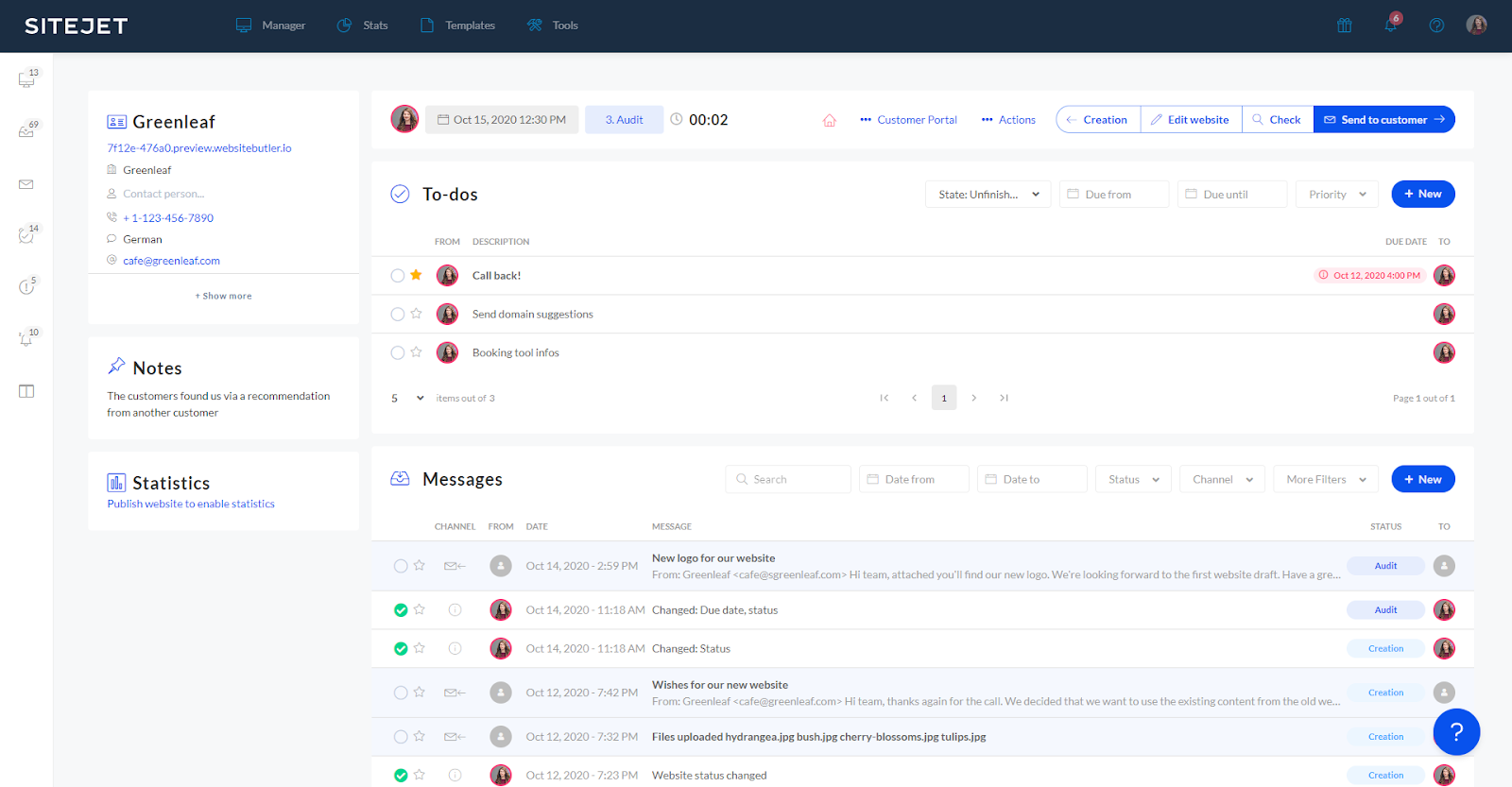Viewport: 1512px width, 787px height.
Task: Click the help circle icon in header
Action: click(x=1436, y=26)
